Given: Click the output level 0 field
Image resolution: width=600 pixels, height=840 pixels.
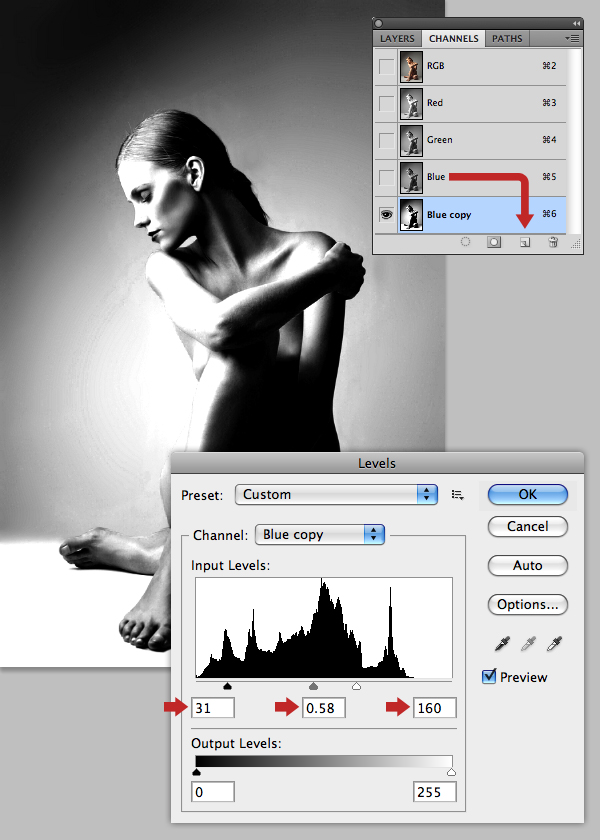Looking at the screenshot, I should (213, 792).
